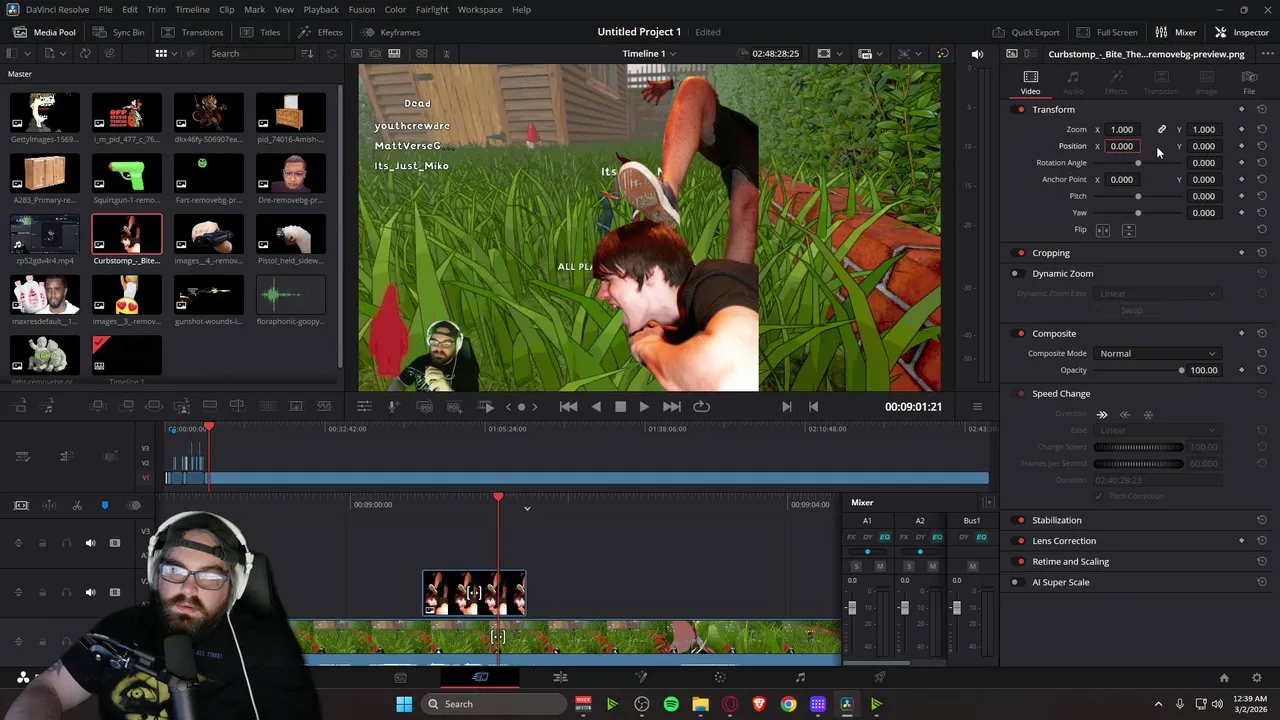This screenshot has width=1280, height=720.
Task: Open the timeline marker chevron dropdown
Action: 527,508
